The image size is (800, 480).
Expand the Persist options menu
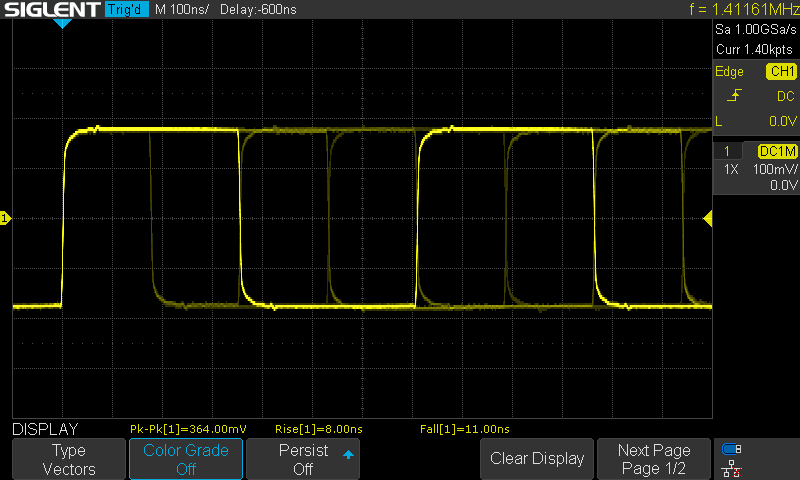point(303,459)
